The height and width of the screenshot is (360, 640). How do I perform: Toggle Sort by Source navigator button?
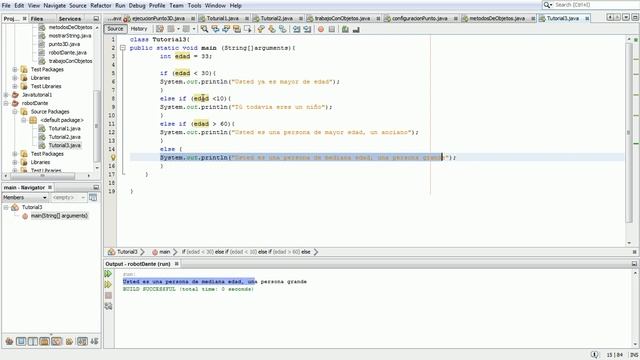pyautogui.click(x=94, y=341)
